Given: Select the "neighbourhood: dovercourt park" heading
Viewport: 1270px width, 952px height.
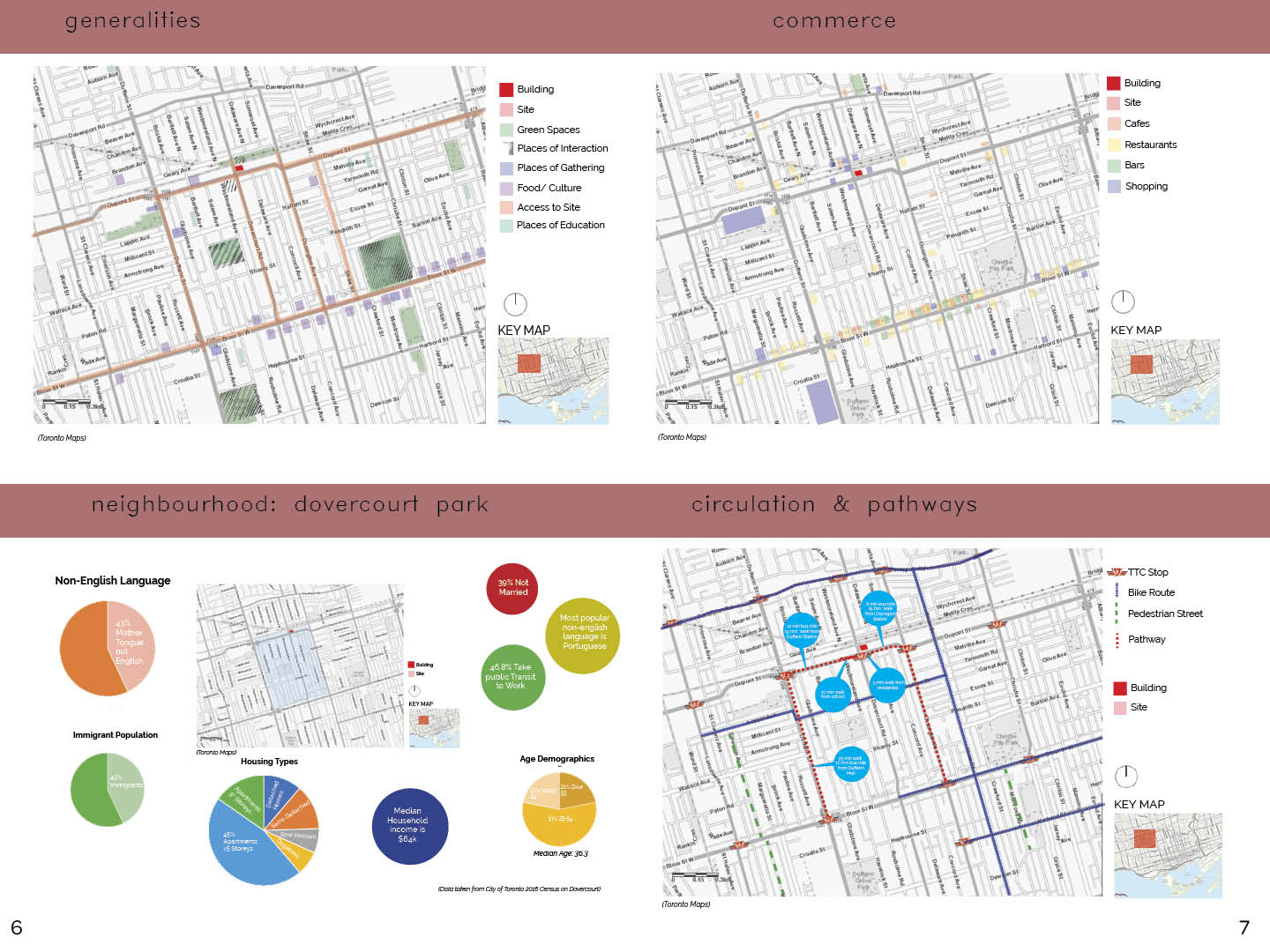Looking at the screenshot, I should point(289,505).
